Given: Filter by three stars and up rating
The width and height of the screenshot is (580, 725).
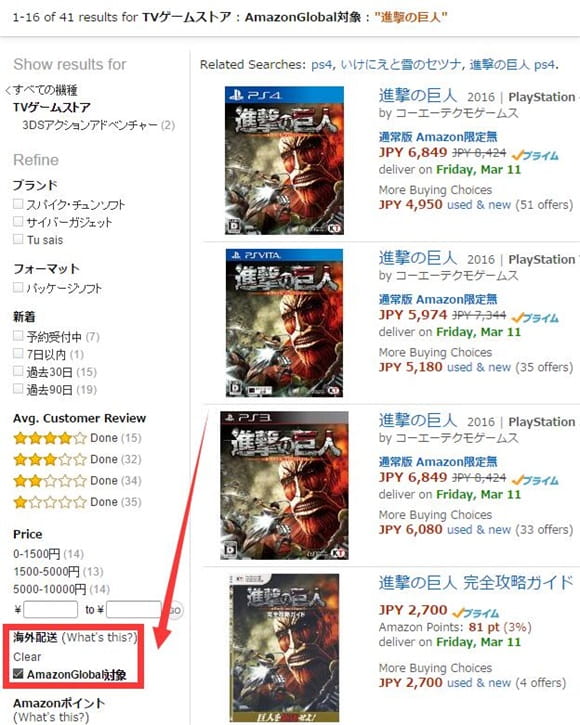Looking at the screenshot, I should pyautogui.click(x=77, y=459).
